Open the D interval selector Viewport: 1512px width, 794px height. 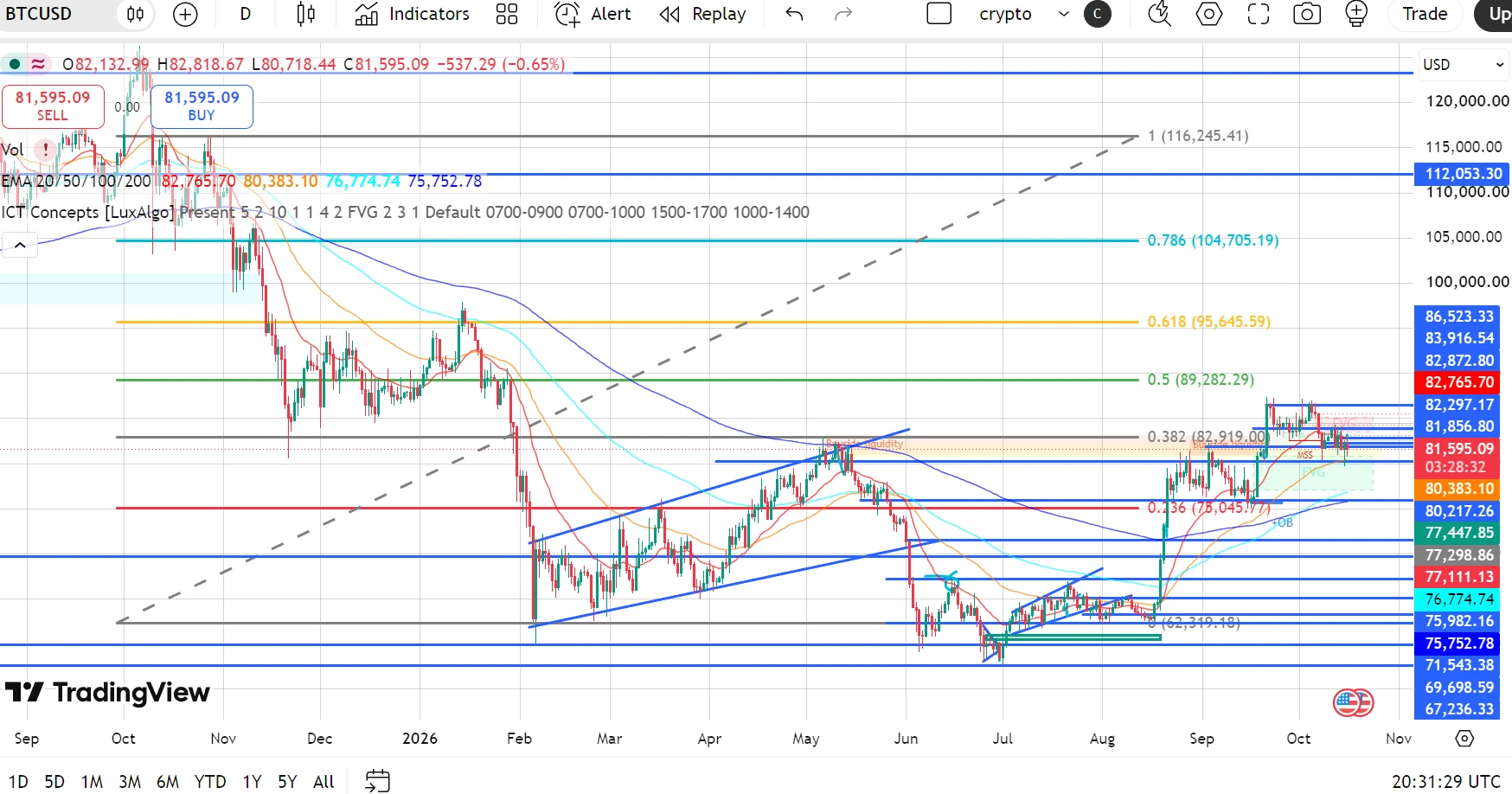coord(246,14)
